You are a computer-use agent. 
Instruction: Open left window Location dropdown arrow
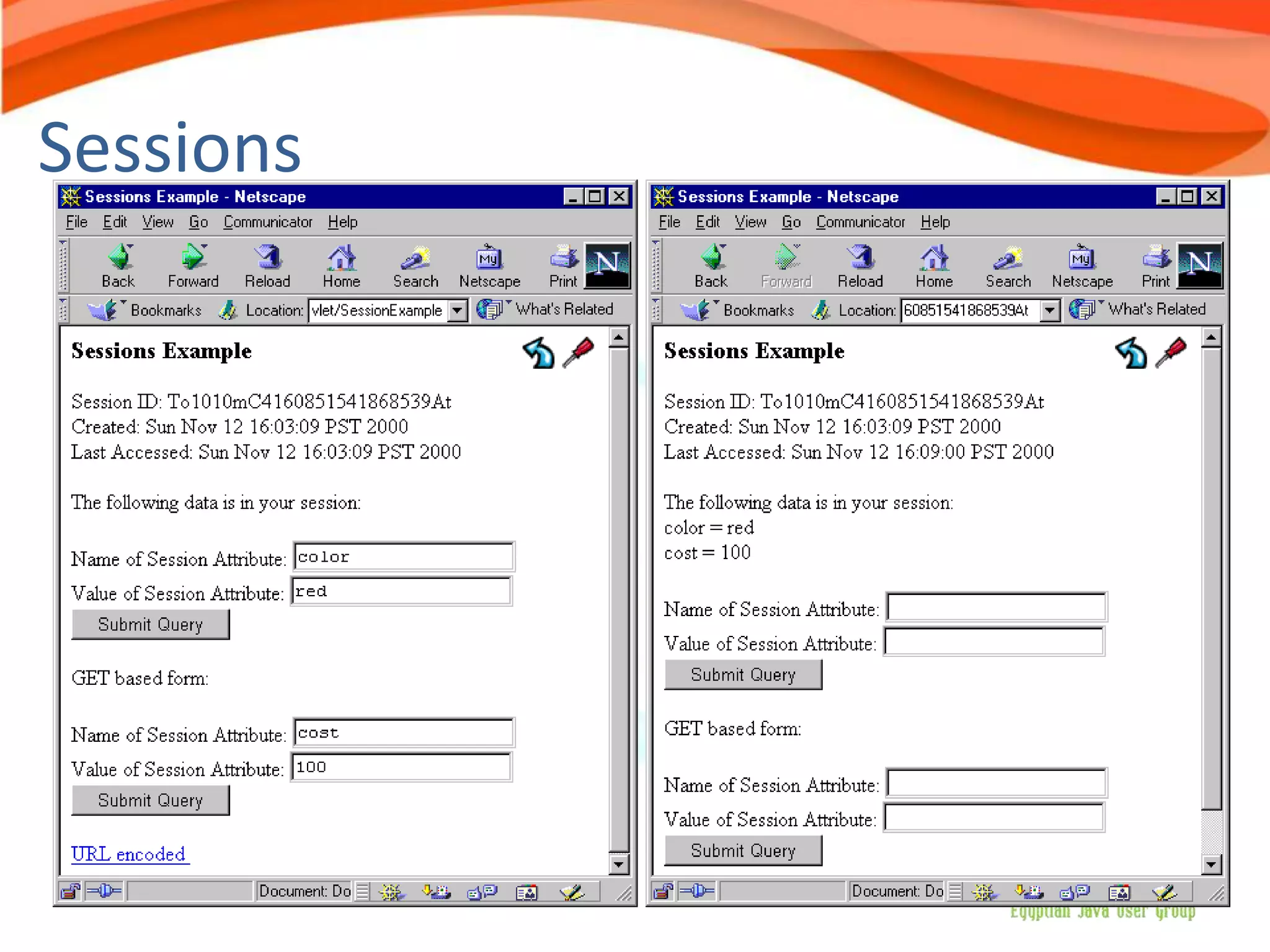click(457, 310)
